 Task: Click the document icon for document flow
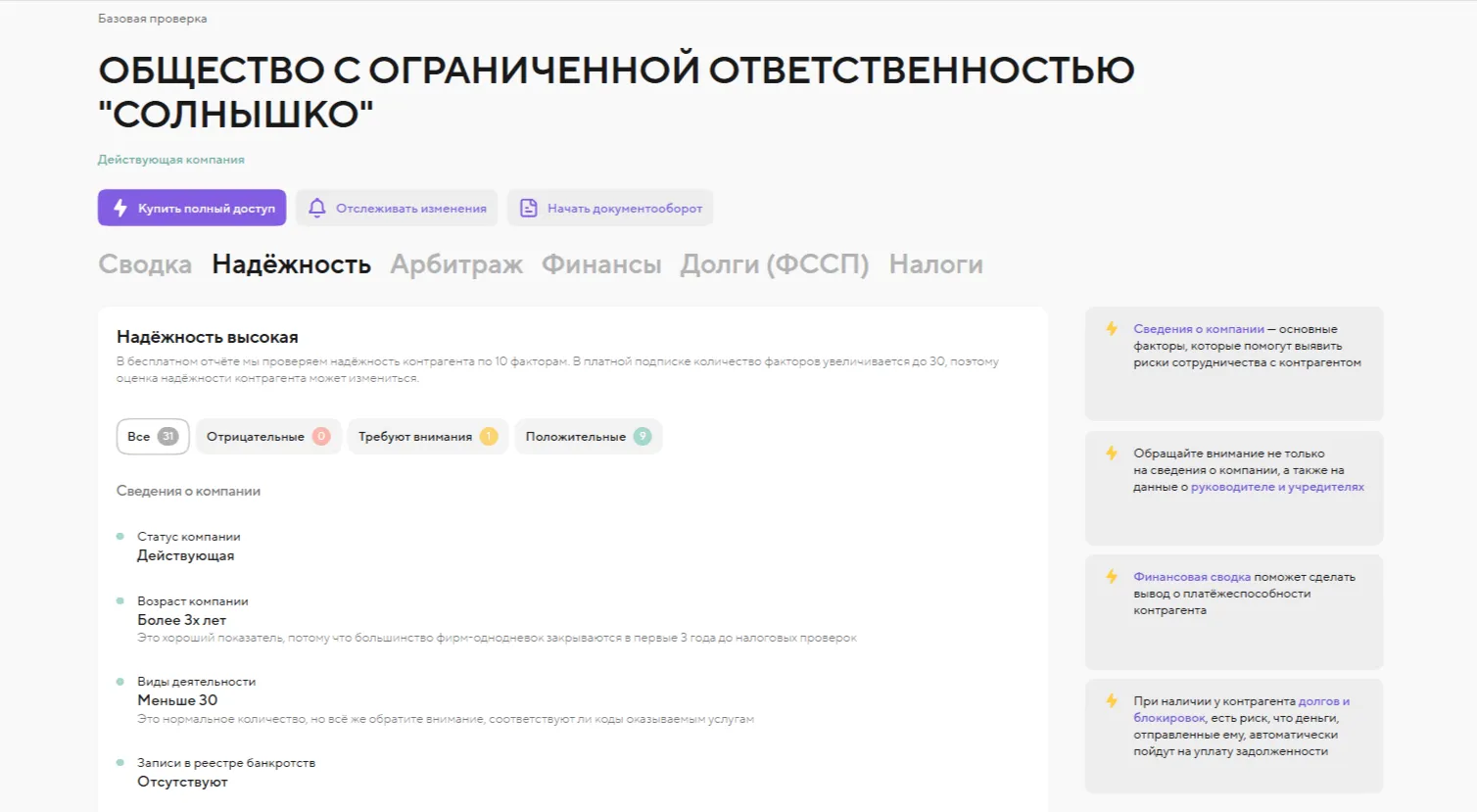point(528,208)
